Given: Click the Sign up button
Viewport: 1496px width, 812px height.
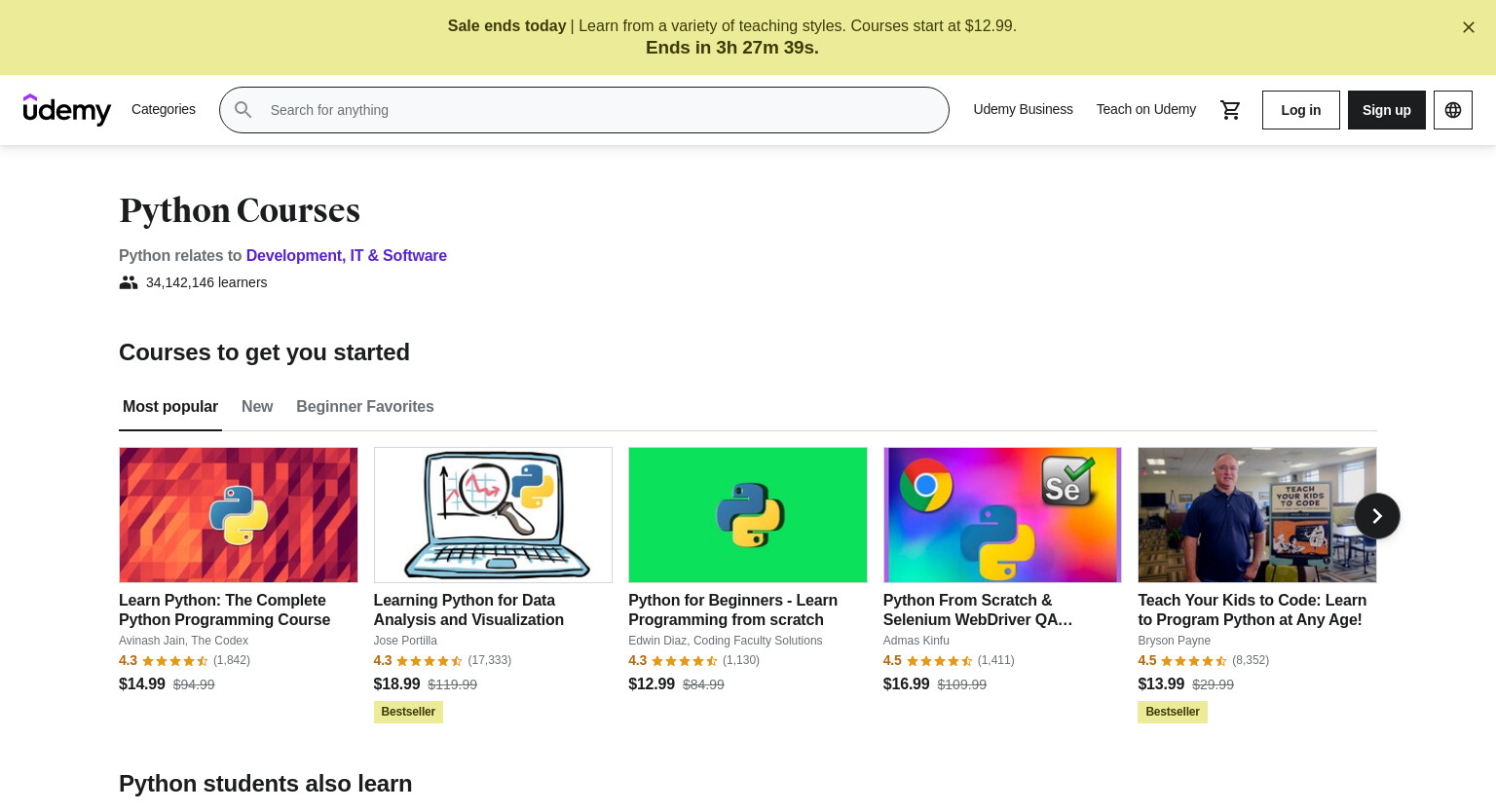Looking at the screenshot, I should pos(1386,110).
